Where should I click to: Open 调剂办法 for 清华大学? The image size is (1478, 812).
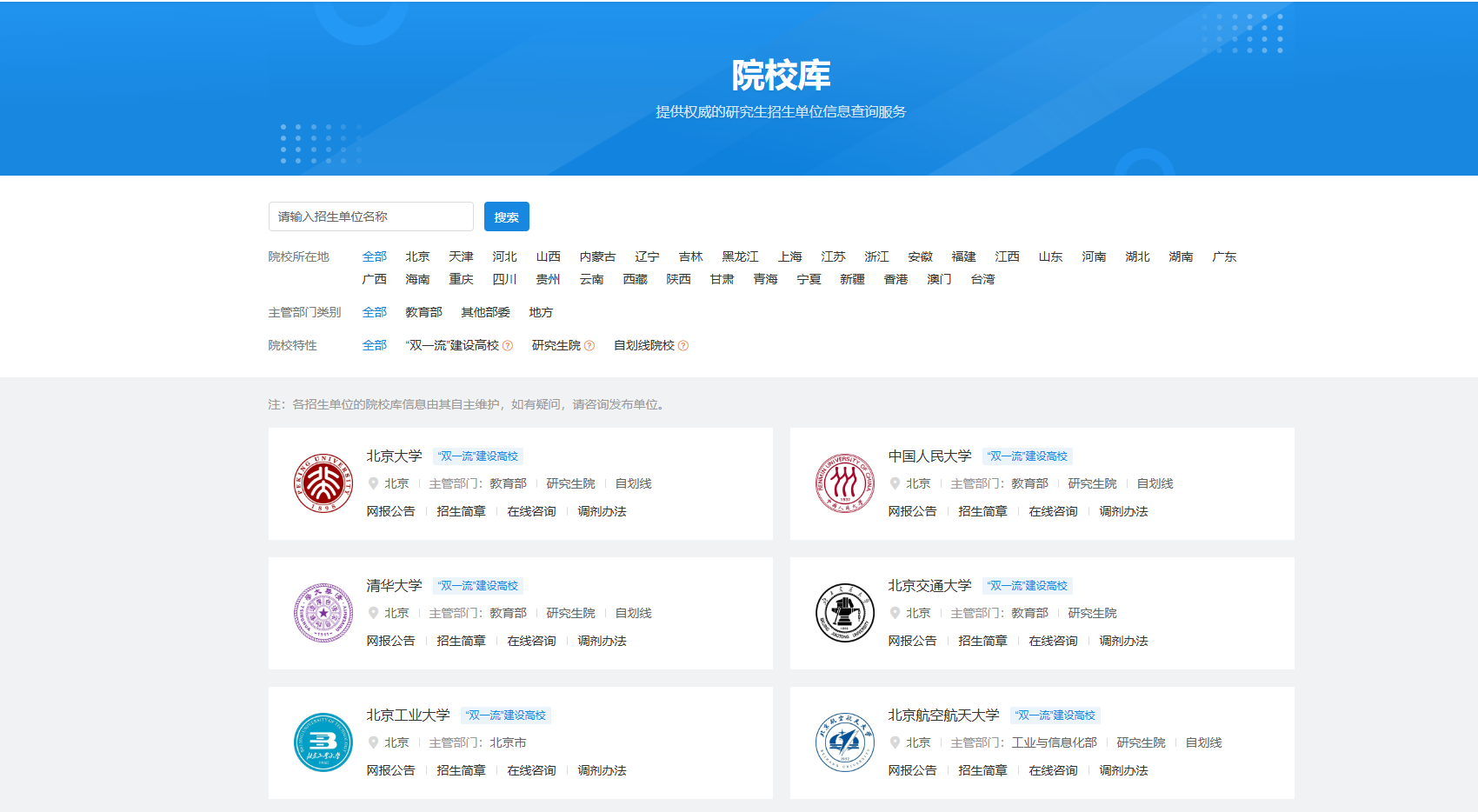[602, 641]
